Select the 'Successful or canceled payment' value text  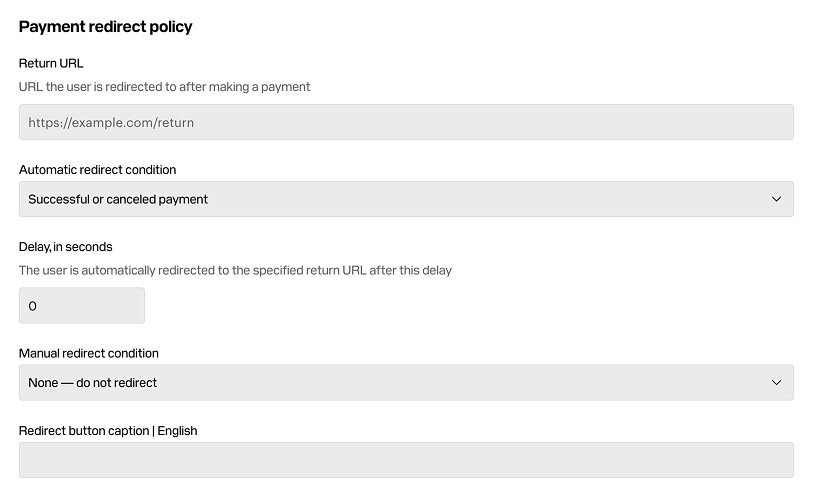[x=118, y=200]
